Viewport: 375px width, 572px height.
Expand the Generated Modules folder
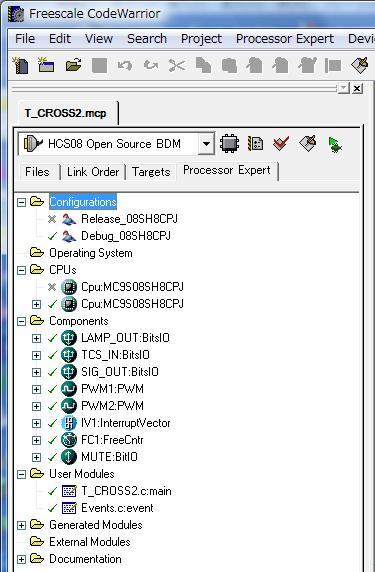pyautogui.click(x=22, y=525)
